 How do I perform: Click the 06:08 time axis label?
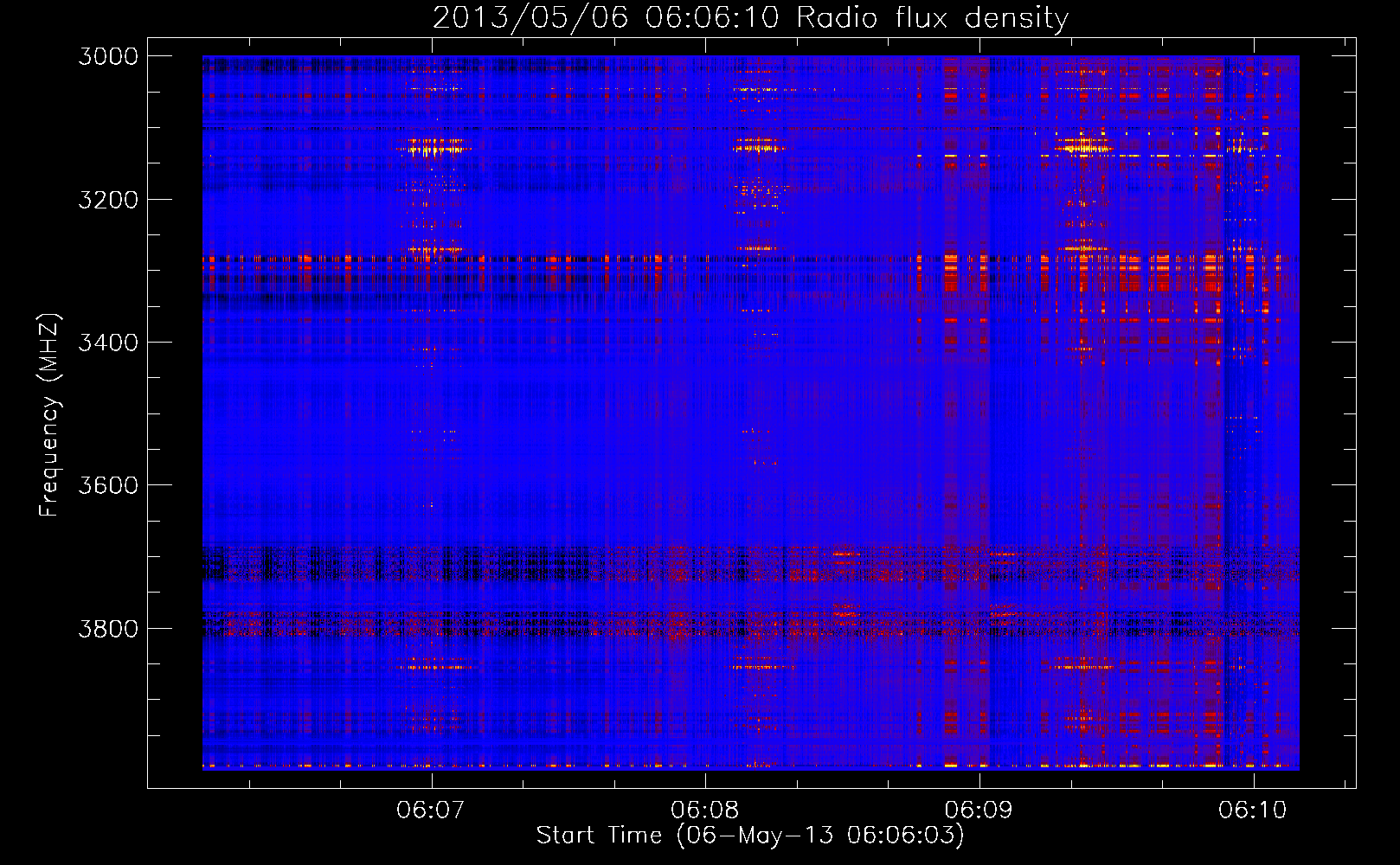click(705, 810)
